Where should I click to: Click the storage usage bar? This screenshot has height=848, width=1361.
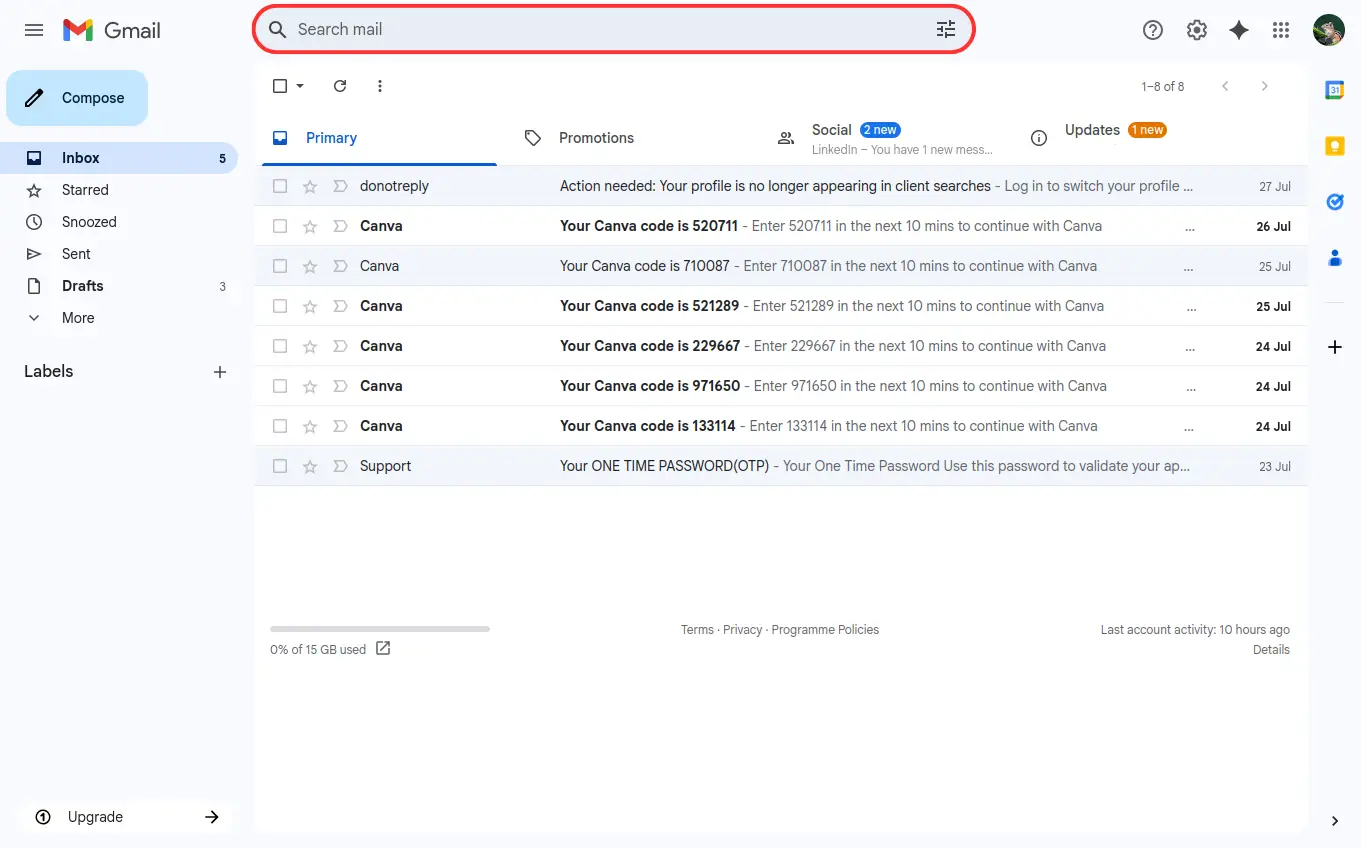pos(380,629)
